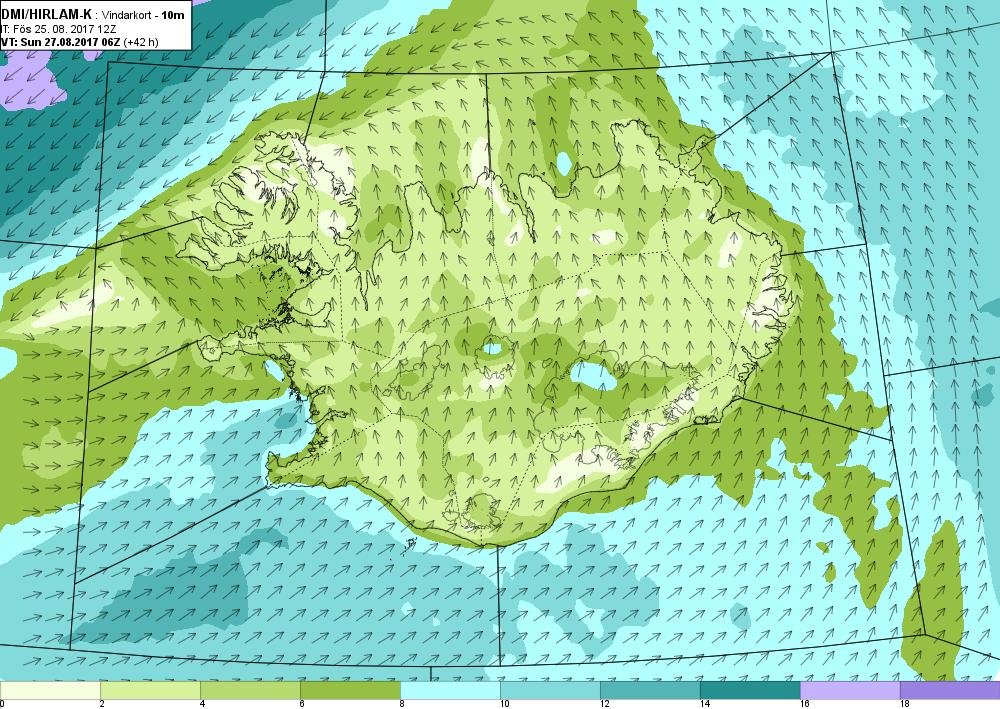Click the legend value '14'
Viewport: 1000px width, 709px height.
click(x=705, y=704)
